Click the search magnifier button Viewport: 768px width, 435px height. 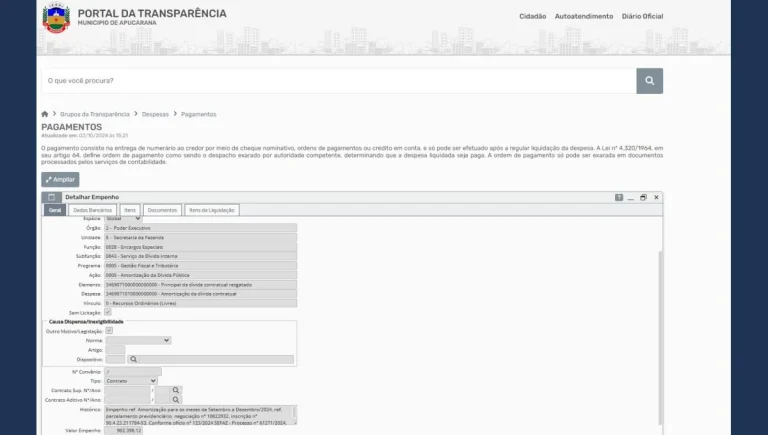coord(649,81)
